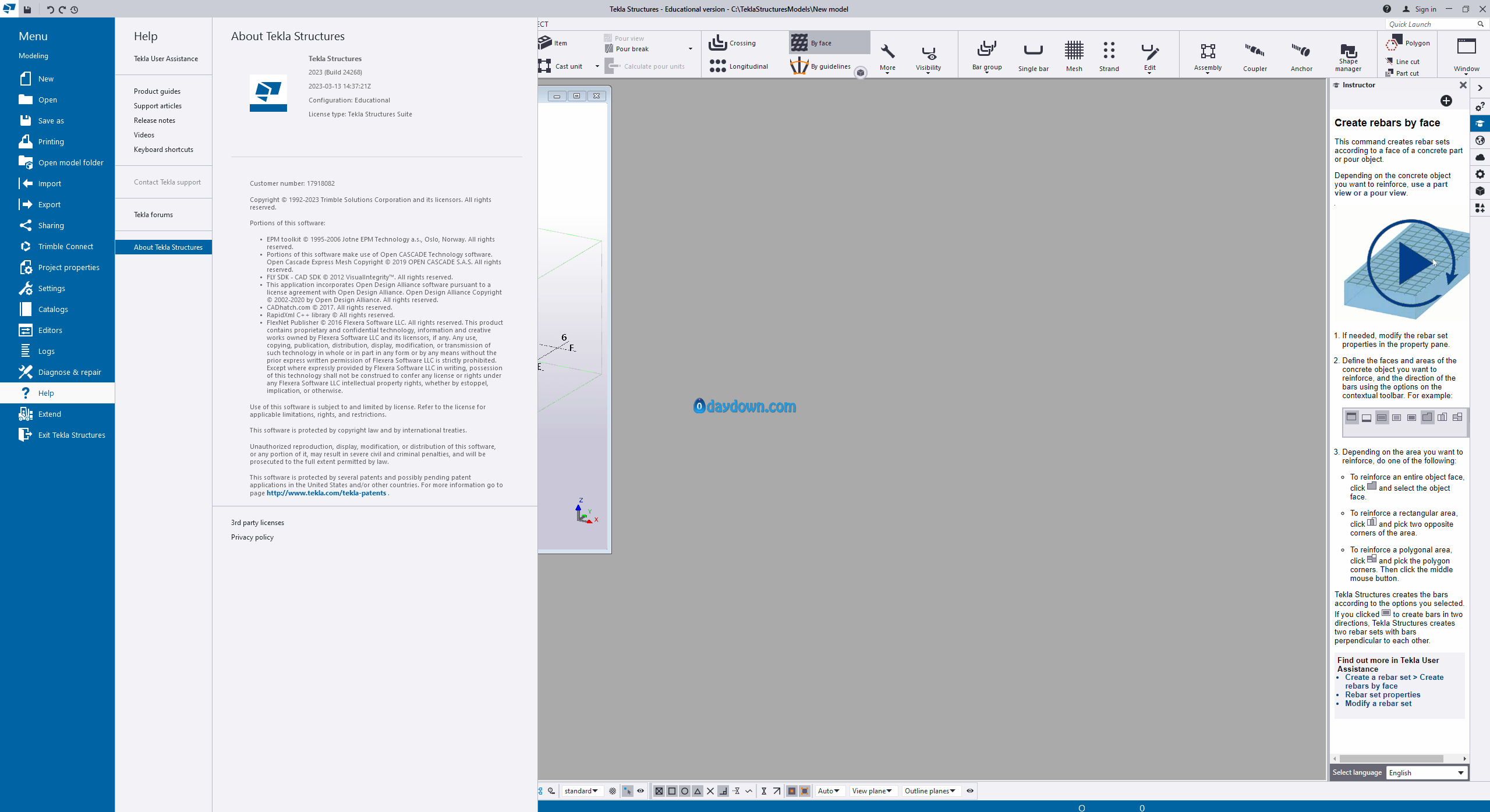
Task: Open the Privacy policy link
Action: [252, 537]
